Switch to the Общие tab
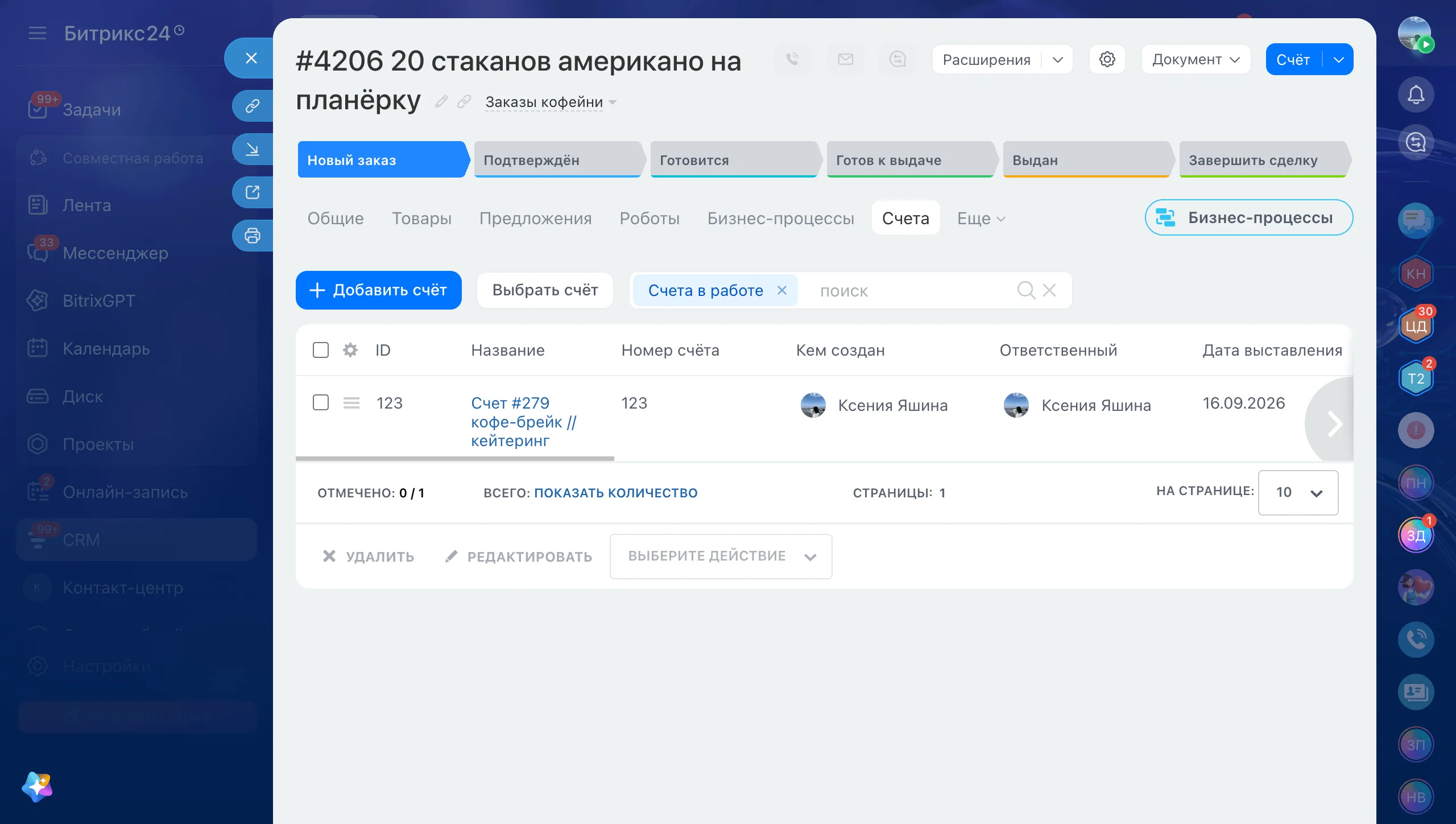The image size is (1456, 824). click(x=336, y=219)
